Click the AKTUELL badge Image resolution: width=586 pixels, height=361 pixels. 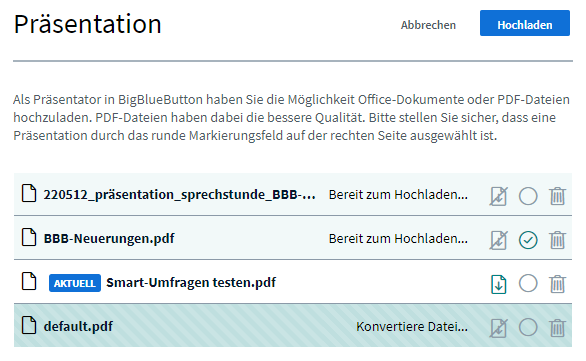[x=75, y=283]
